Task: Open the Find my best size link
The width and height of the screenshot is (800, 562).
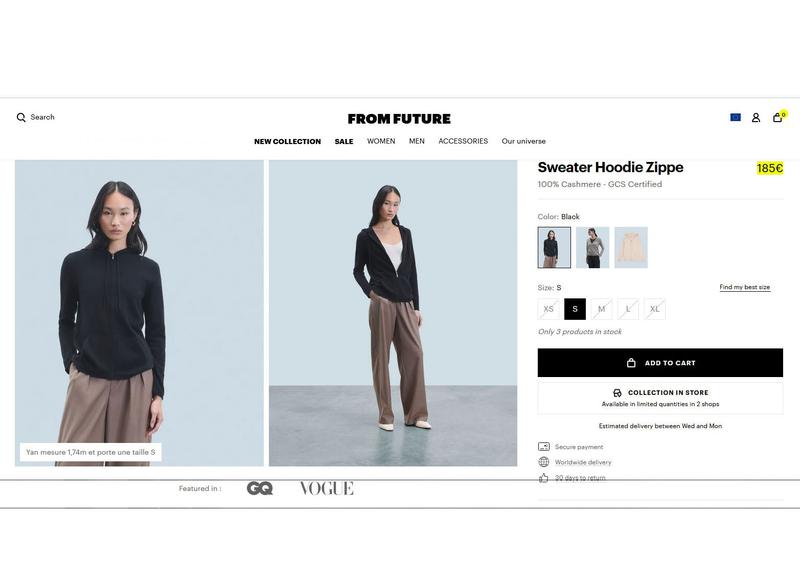Action: click(x=745, y=287)
